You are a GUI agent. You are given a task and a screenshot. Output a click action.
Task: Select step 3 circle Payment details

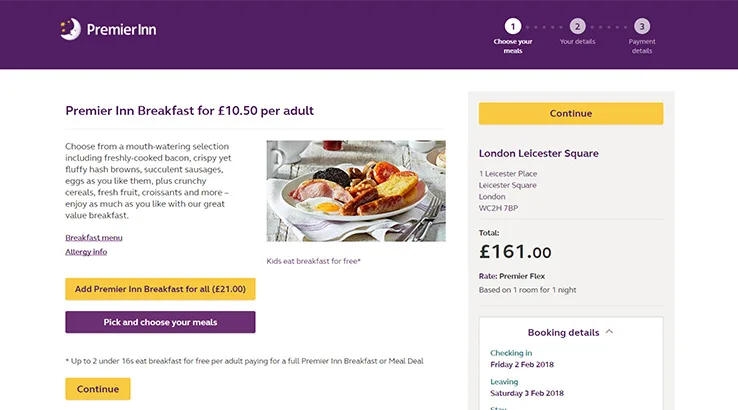[642, 27]
